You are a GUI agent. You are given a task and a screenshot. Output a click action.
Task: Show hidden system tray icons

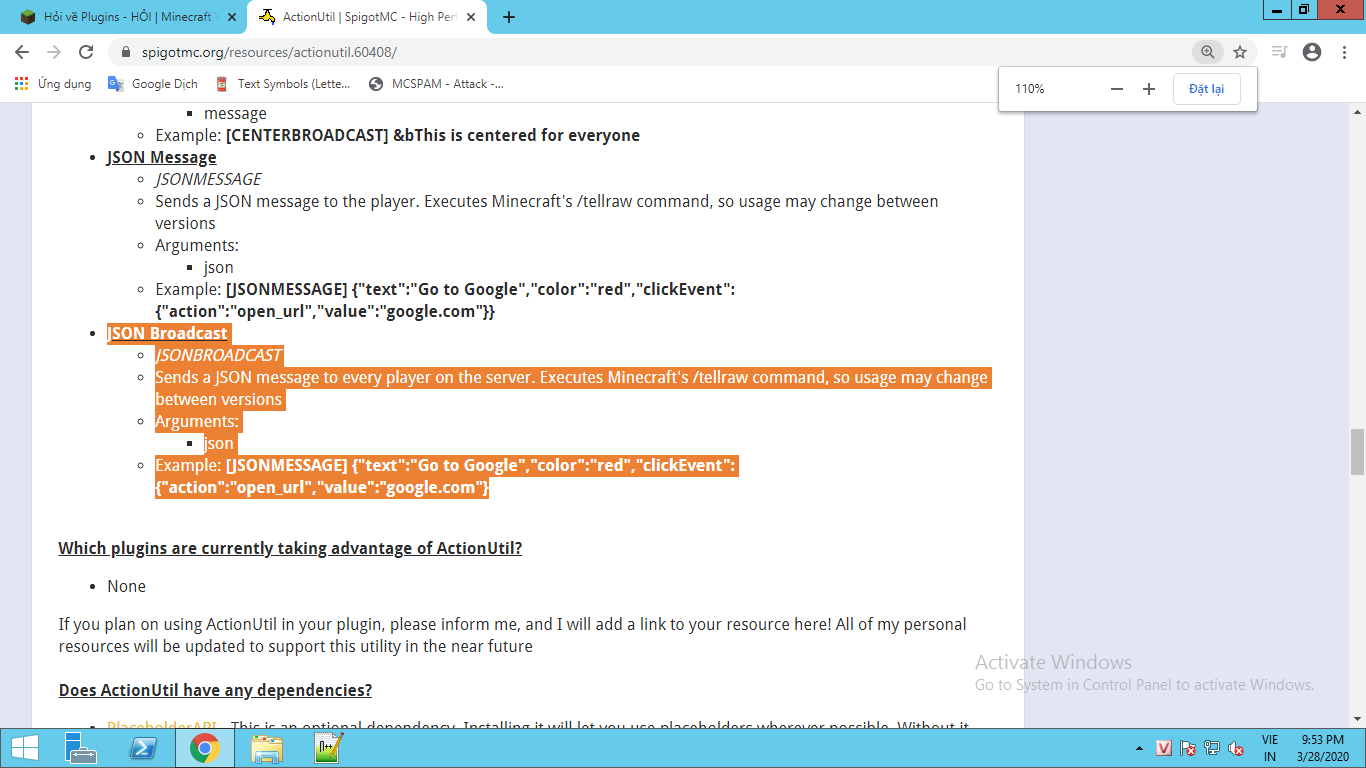point(1140,748)
